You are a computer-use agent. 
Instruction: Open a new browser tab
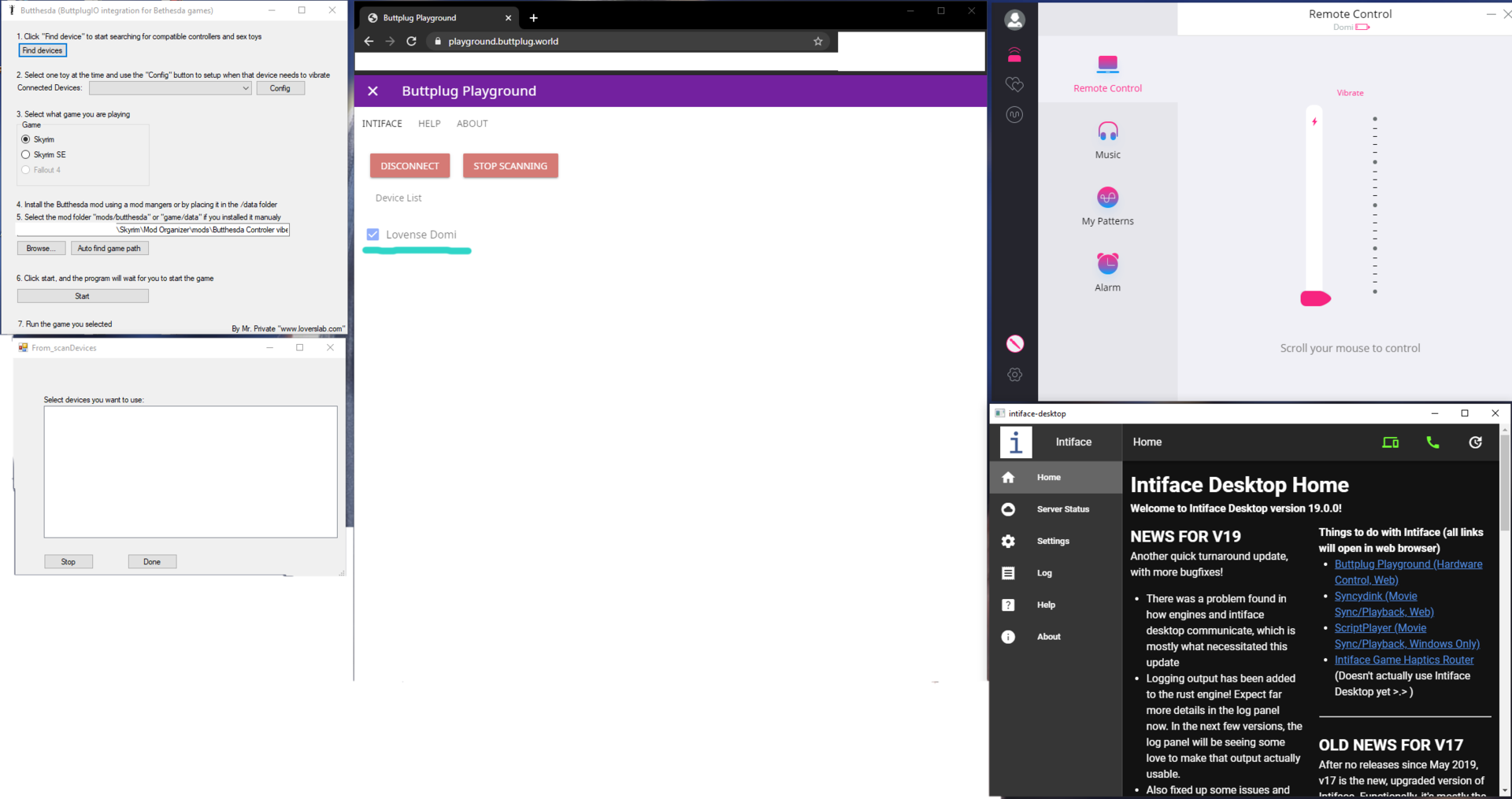click(x=533, y=18)
